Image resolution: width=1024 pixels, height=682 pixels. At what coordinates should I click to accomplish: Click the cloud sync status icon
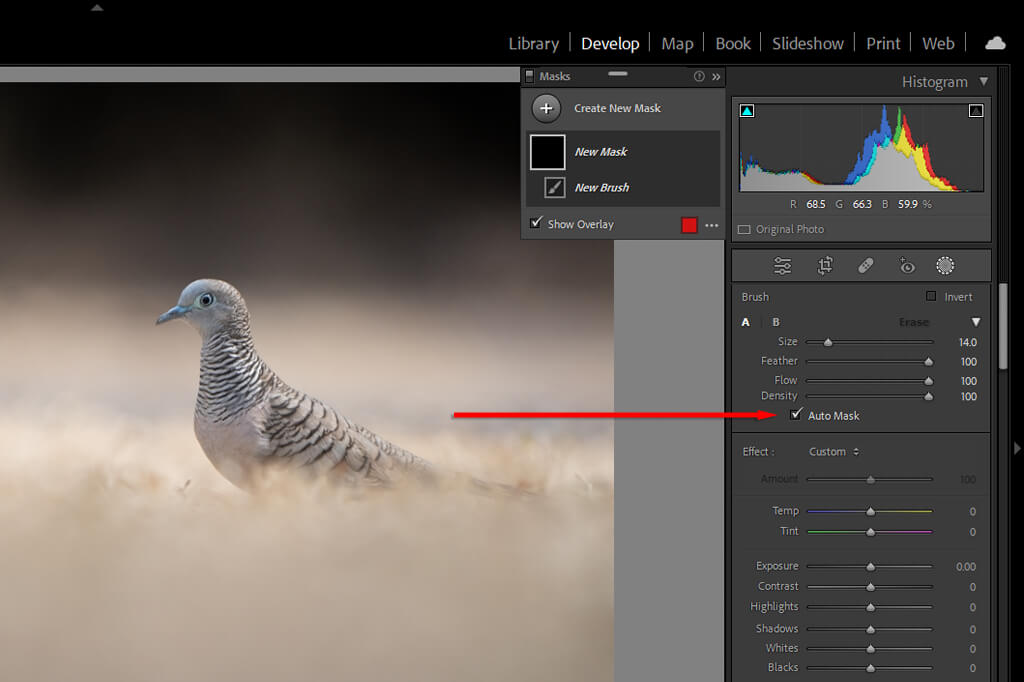pyautogui.click(x=995, y=43)
